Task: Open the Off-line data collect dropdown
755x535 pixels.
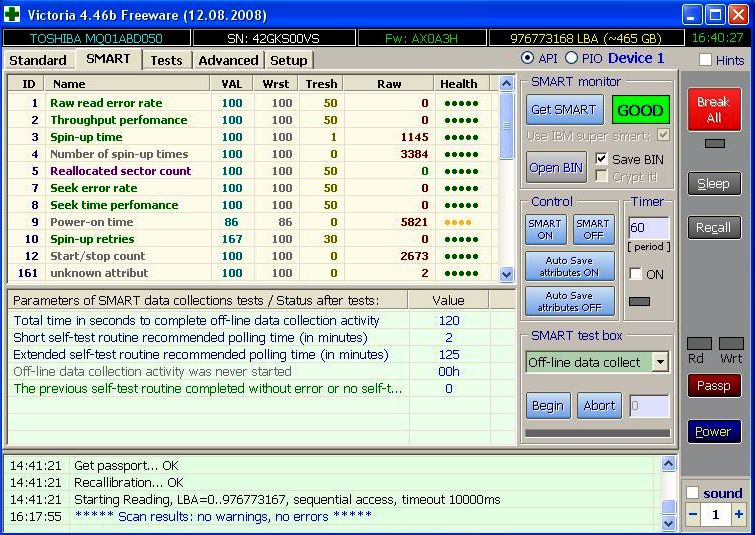Action: point(660,362)
